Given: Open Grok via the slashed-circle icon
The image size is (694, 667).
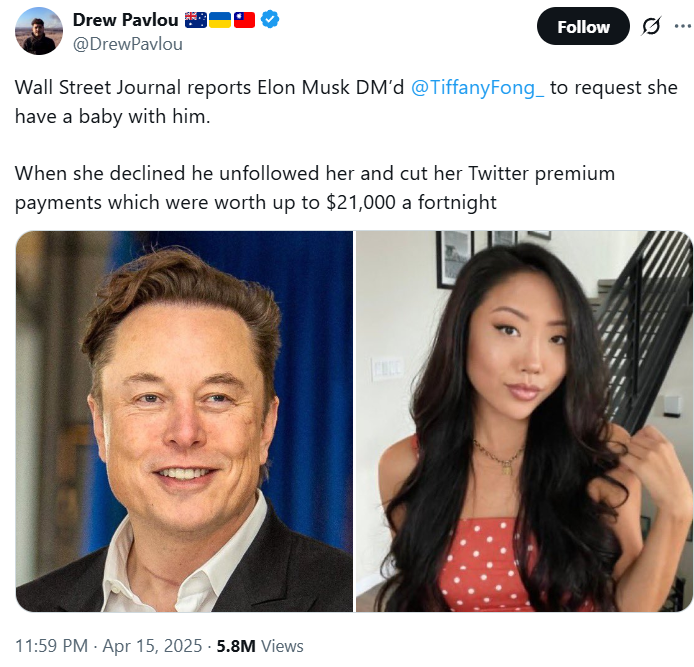Looking at the screenshot, I should pyautogui.click(x=651, y=27).
